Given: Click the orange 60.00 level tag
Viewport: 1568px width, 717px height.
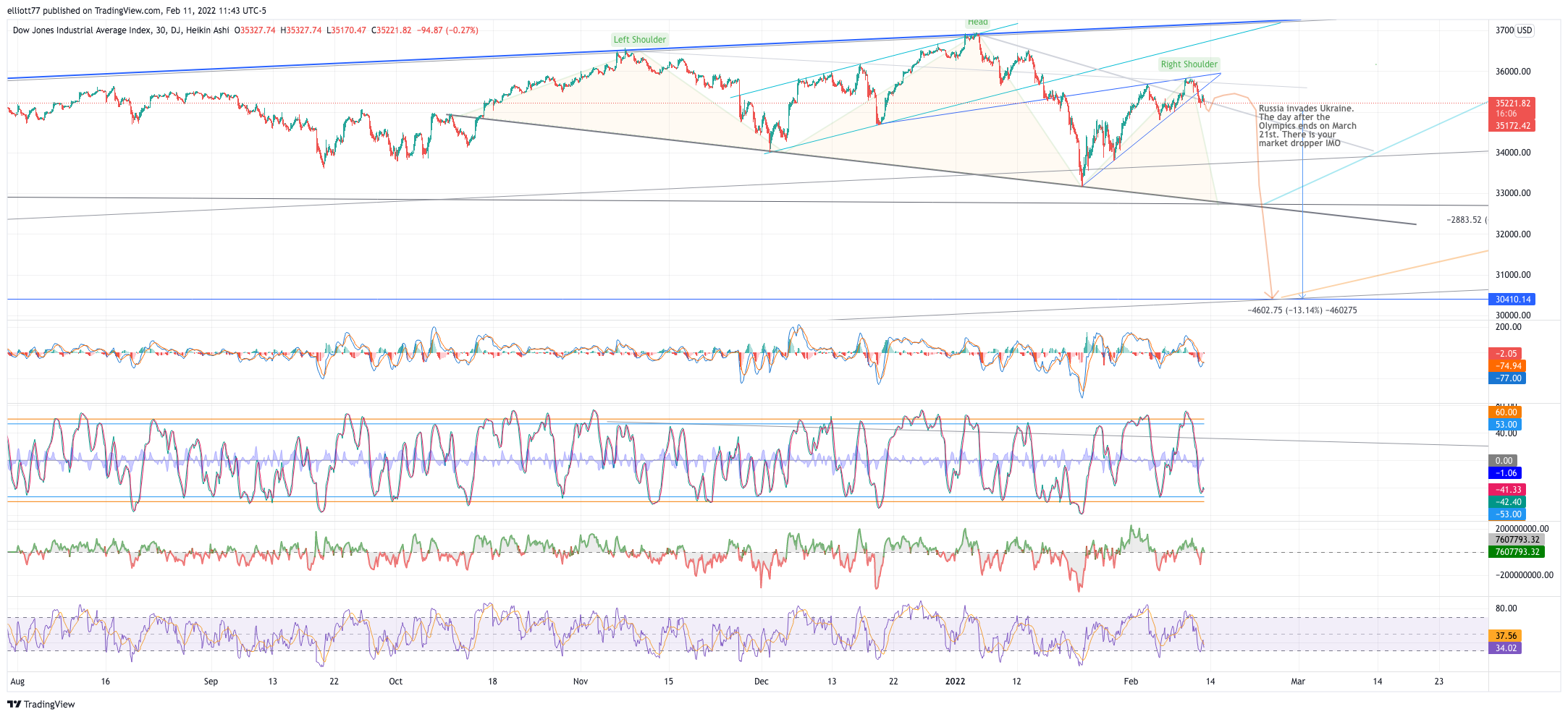Looking at the screenshot, I should click(1505, 412).
